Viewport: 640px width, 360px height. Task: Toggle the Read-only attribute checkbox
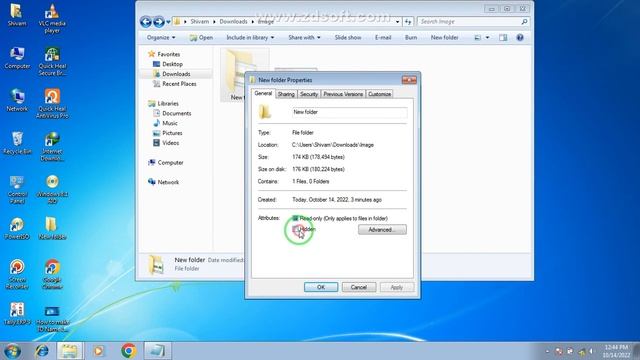coord(296,218)
